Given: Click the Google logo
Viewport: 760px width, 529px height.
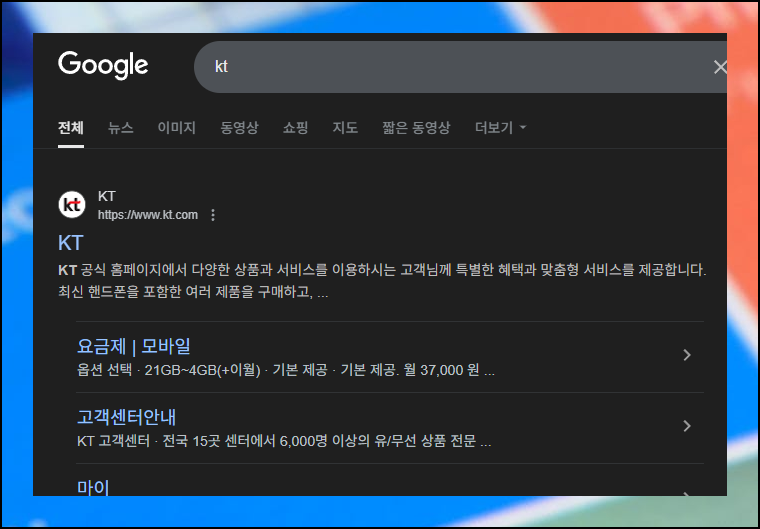Looking at the screenshot, I should pos(103,65).
